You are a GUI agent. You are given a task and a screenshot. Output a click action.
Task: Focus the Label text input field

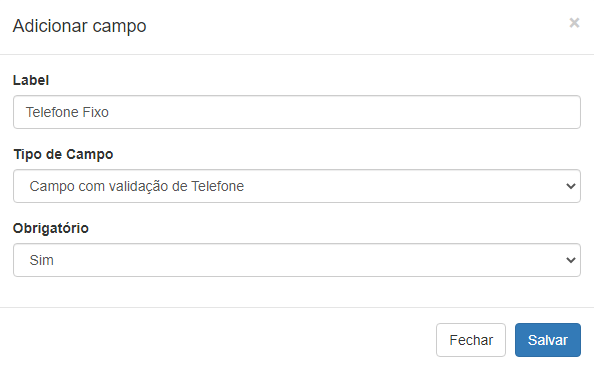[297, 112]
